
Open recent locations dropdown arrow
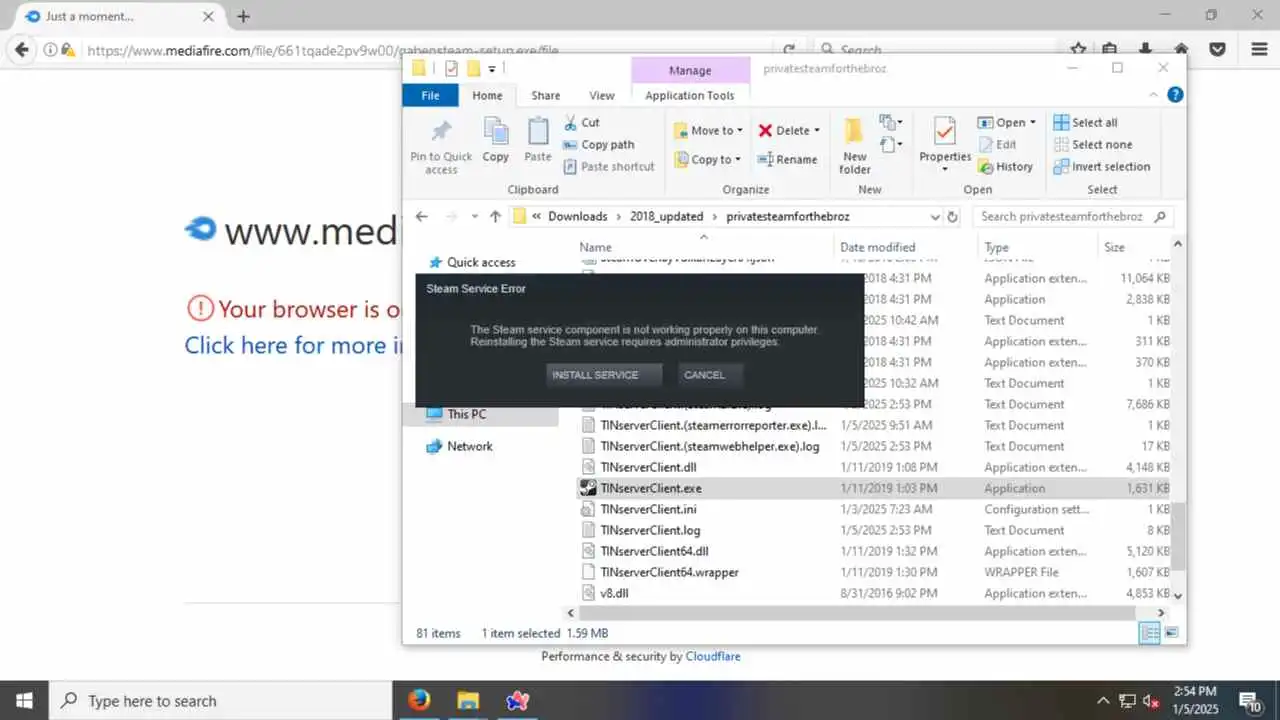point(473,216)
